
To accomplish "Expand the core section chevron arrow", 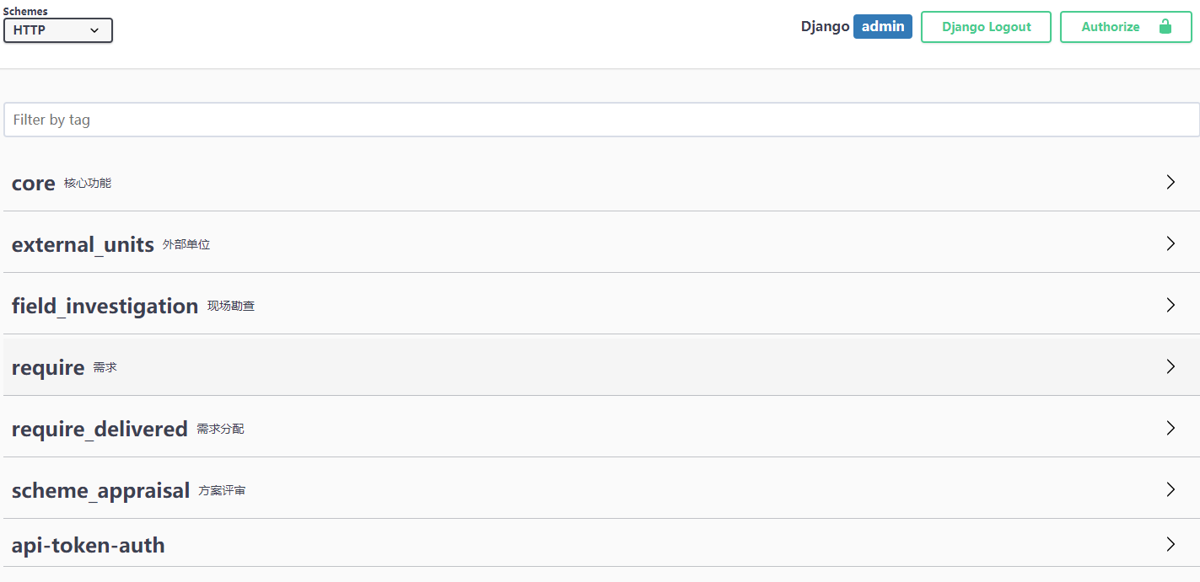I will [x=1171, y=182].
